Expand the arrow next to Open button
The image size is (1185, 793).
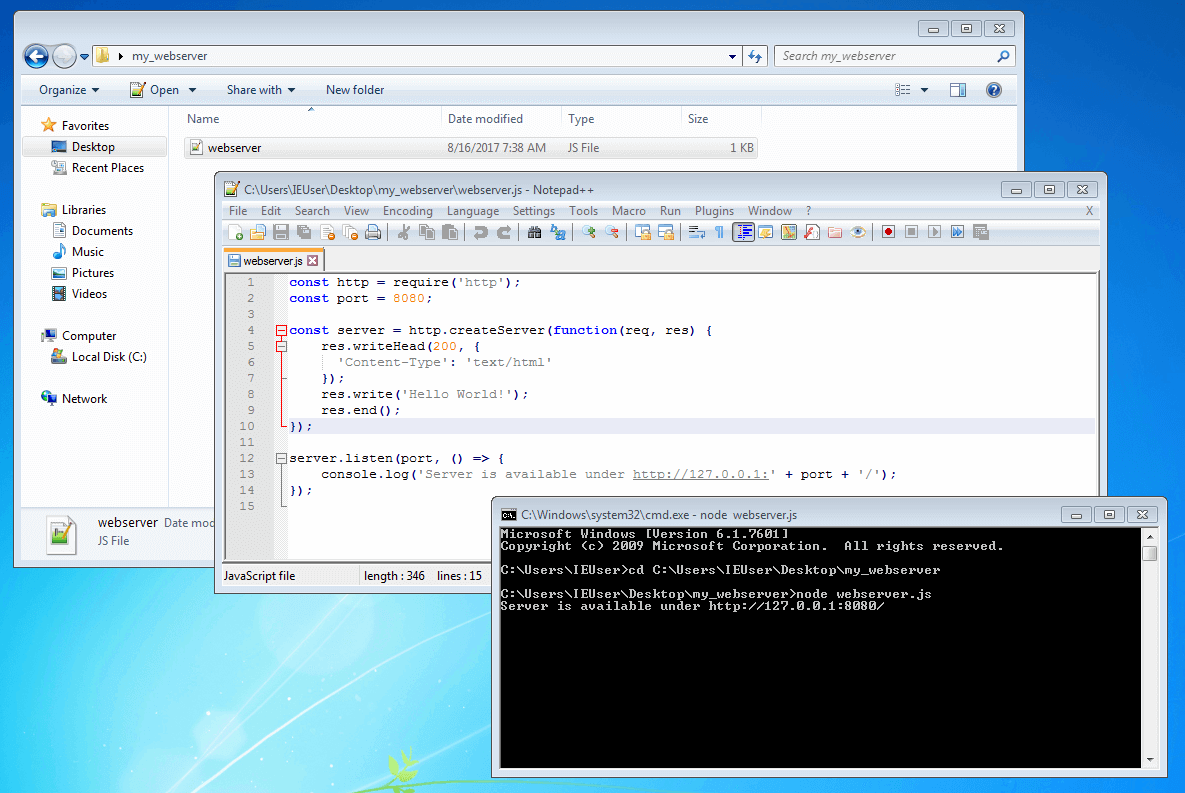192,90
